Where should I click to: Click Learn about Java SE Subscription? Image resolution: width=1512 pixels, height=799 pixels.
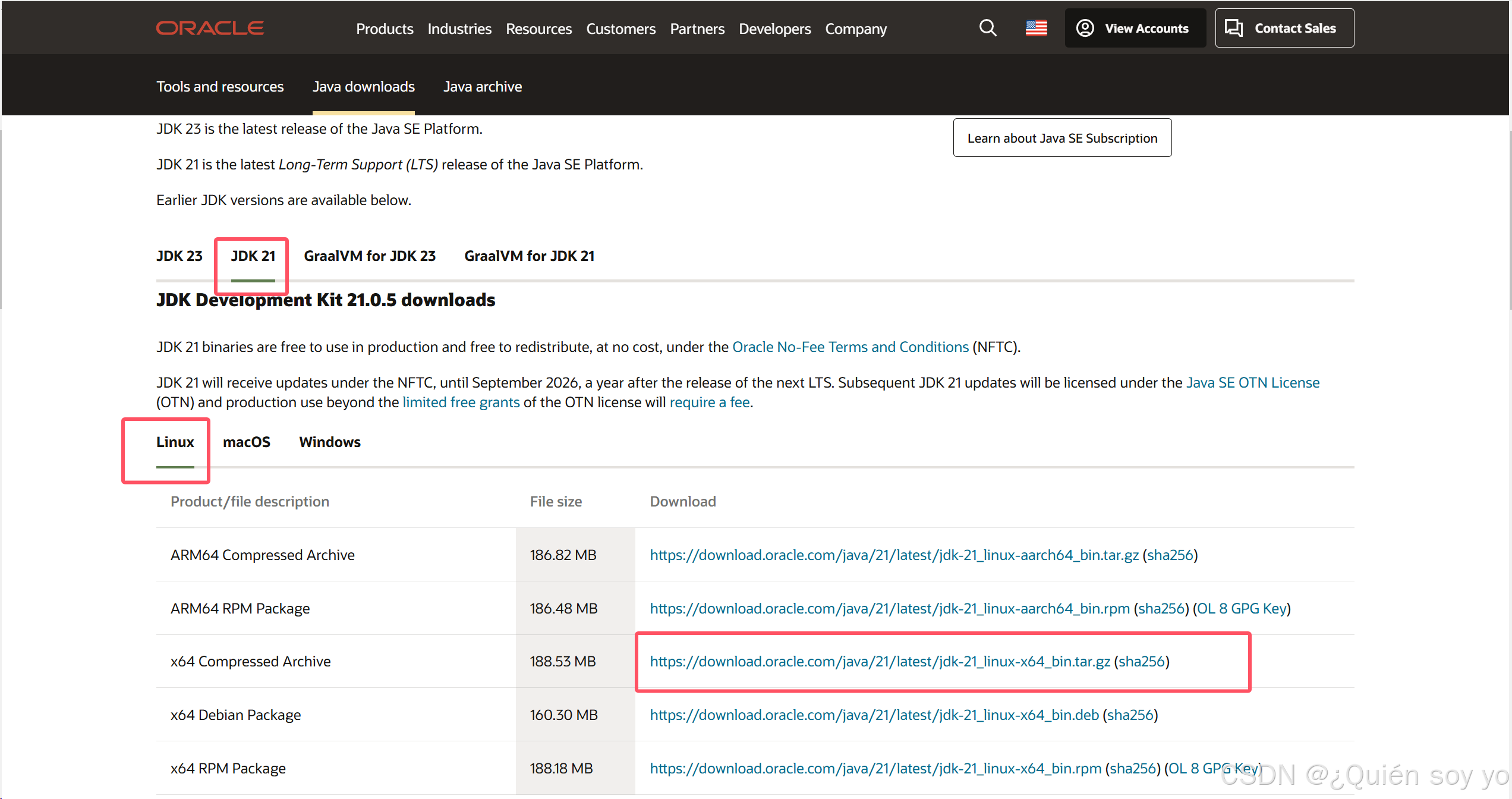1061,138
